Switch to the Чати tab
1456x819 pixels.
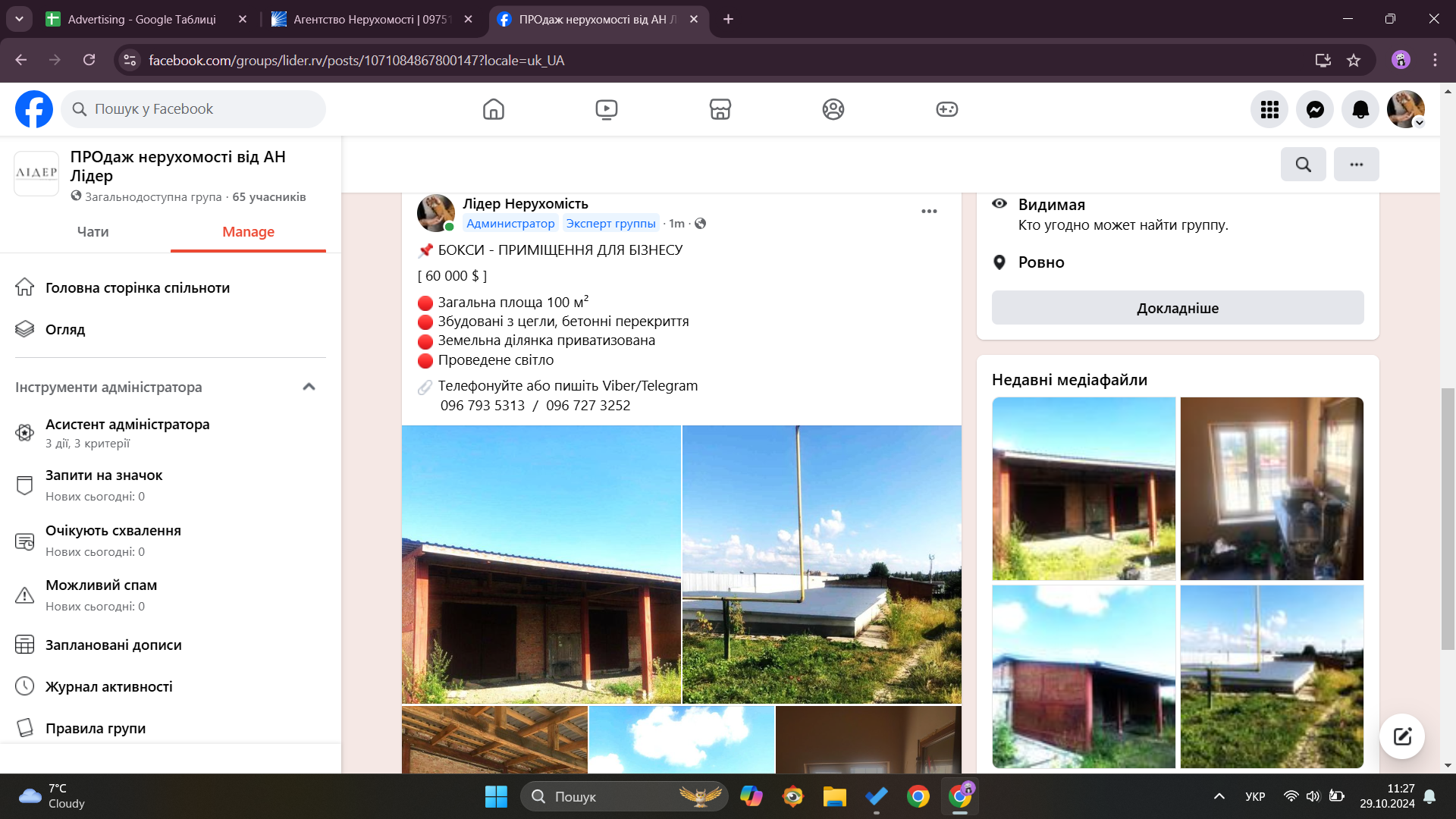click(93, 232)
